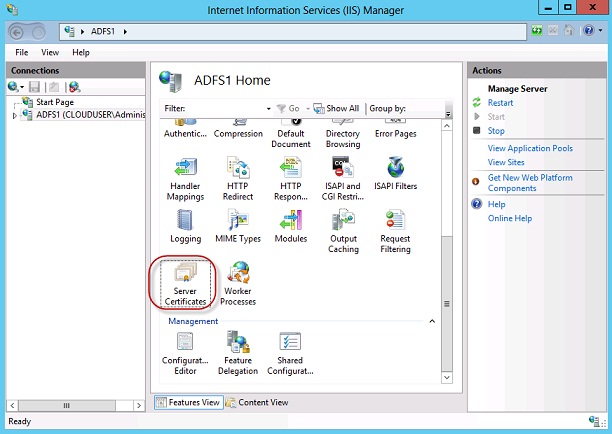Open the Go button dropdown arrow
The image size is (612, 434).
click(x=308, y=108)
